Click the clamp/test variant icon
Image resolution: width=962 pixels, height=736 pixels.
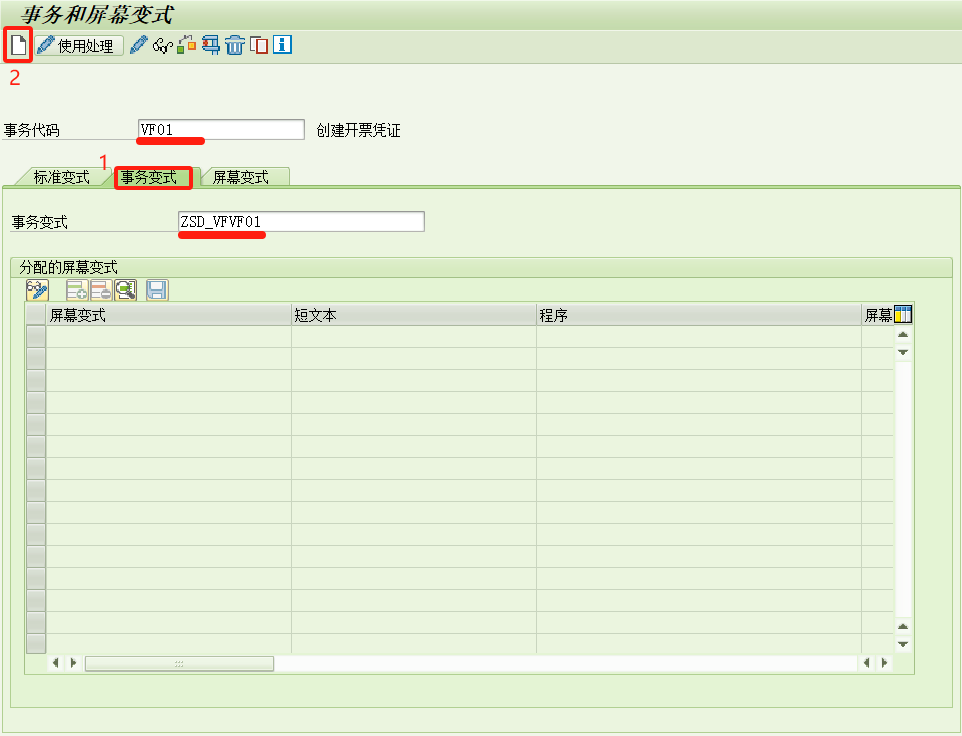[x=210, y=45]
